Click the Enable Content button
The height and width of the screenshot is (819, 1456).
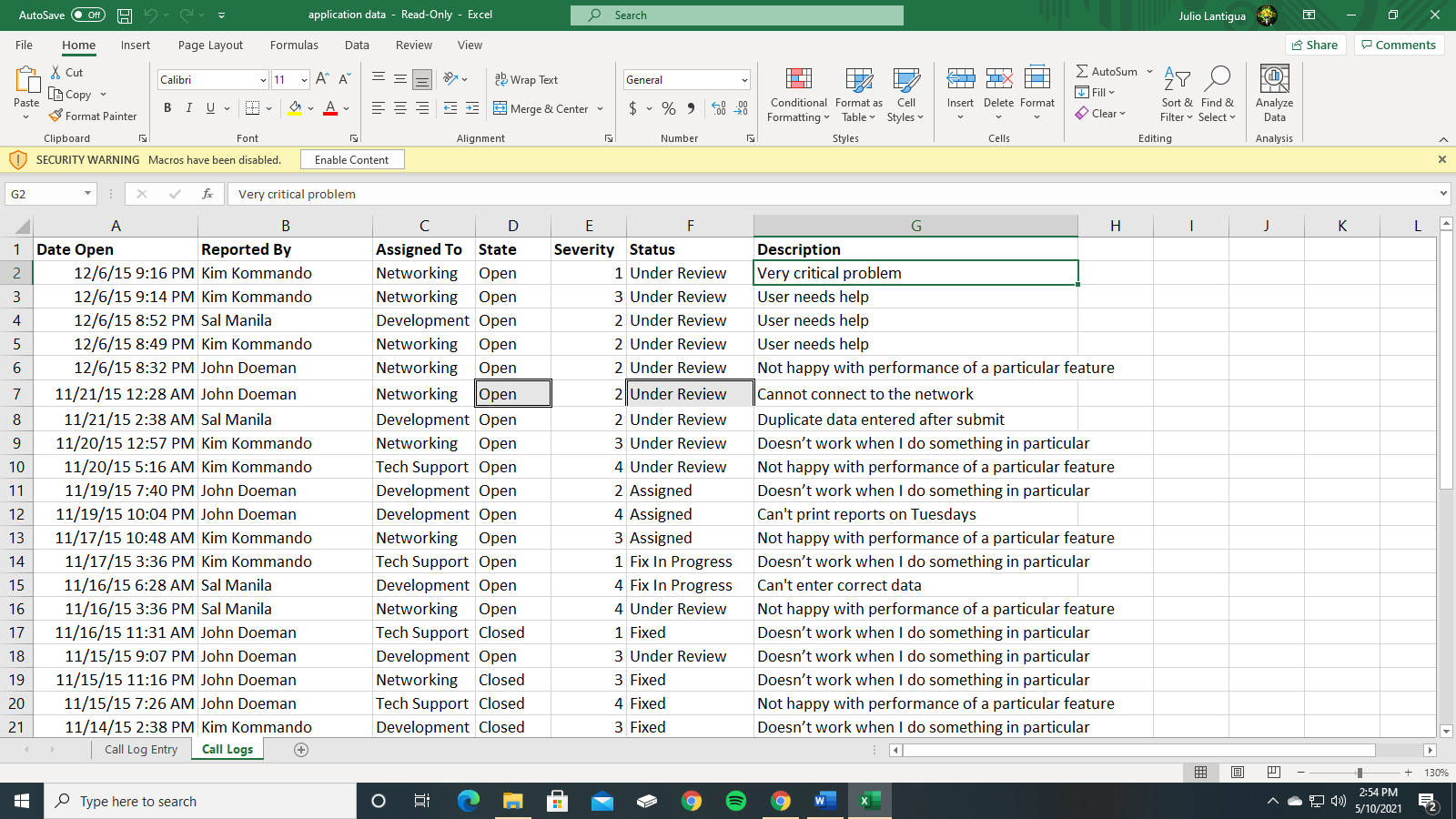[351, 160]
